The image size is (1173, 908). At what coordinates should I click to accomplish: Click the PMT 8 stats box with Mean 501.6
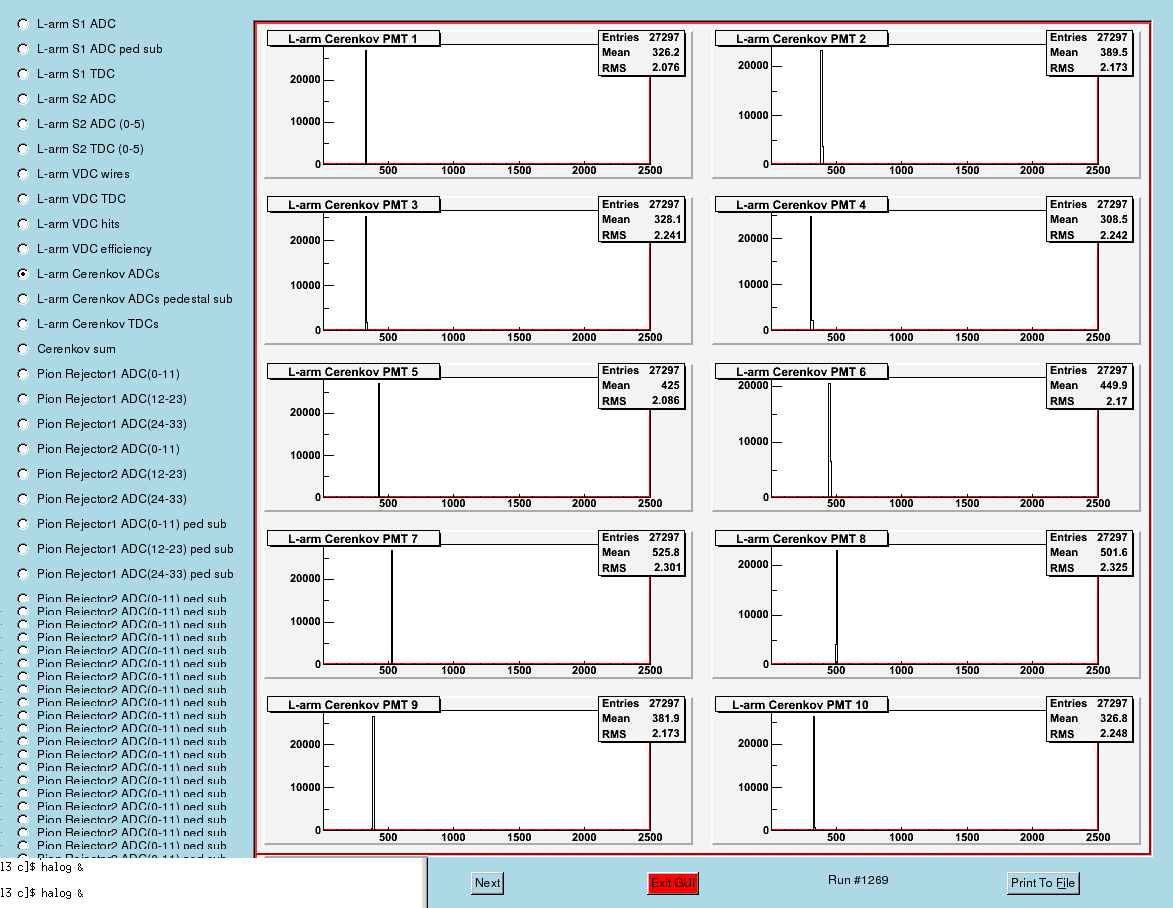coord(1089,553)
